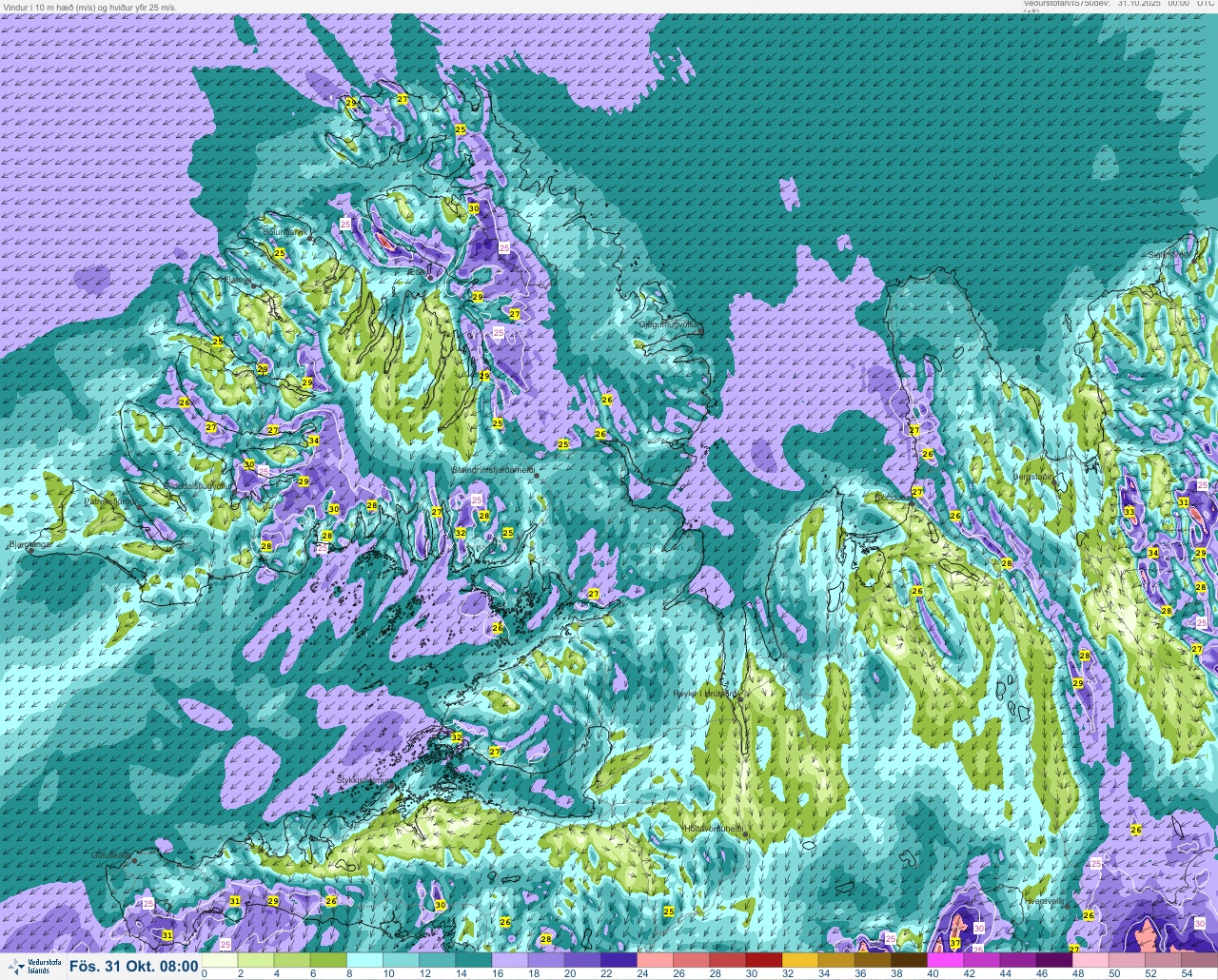Click the Bjargtangar station label
The width and height of the screenshot is (1218, 980).
click(31, 545)
